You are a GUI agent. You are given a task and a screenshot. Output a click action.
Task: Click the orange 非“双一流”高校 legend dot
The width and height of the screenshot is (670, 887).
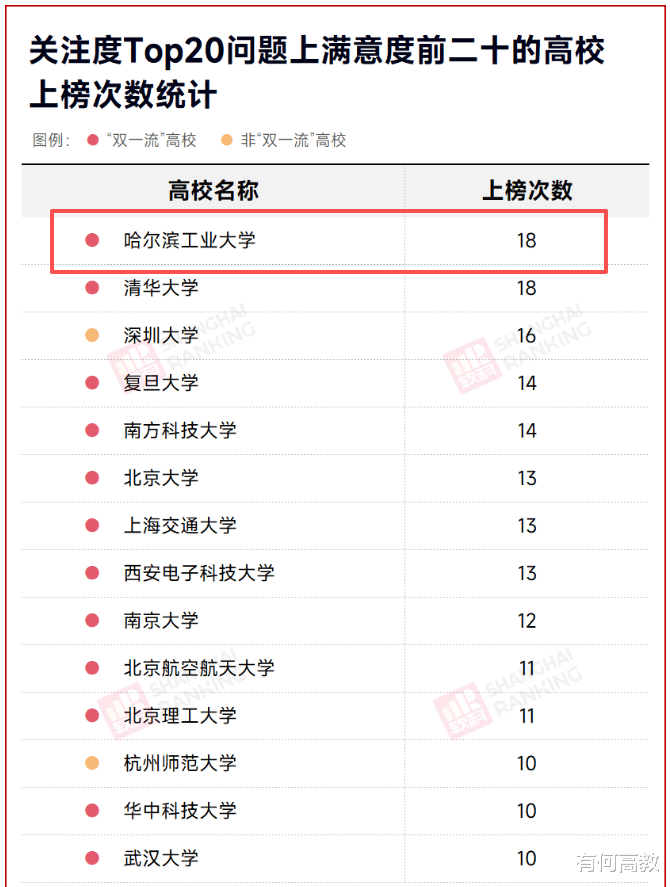pos(227,140)
